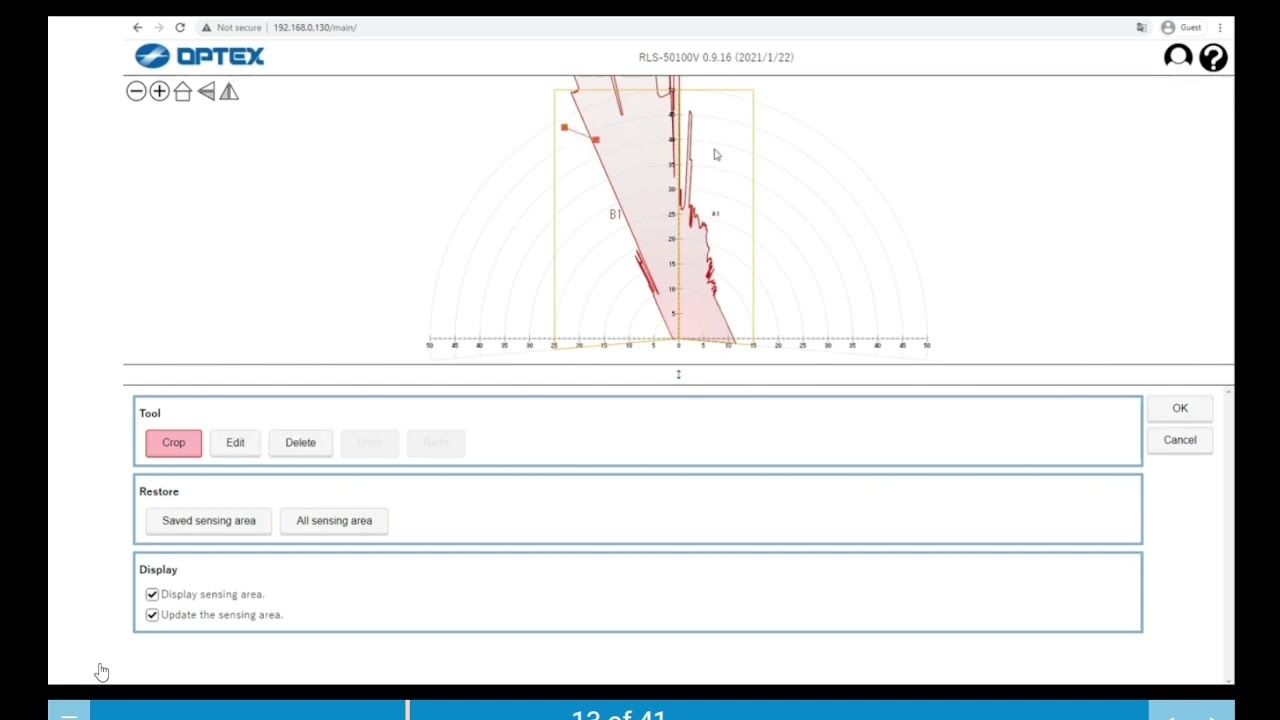Click the Not secure warning icon
This screenshot has width=1280, height=720.
tap(206, 27)
